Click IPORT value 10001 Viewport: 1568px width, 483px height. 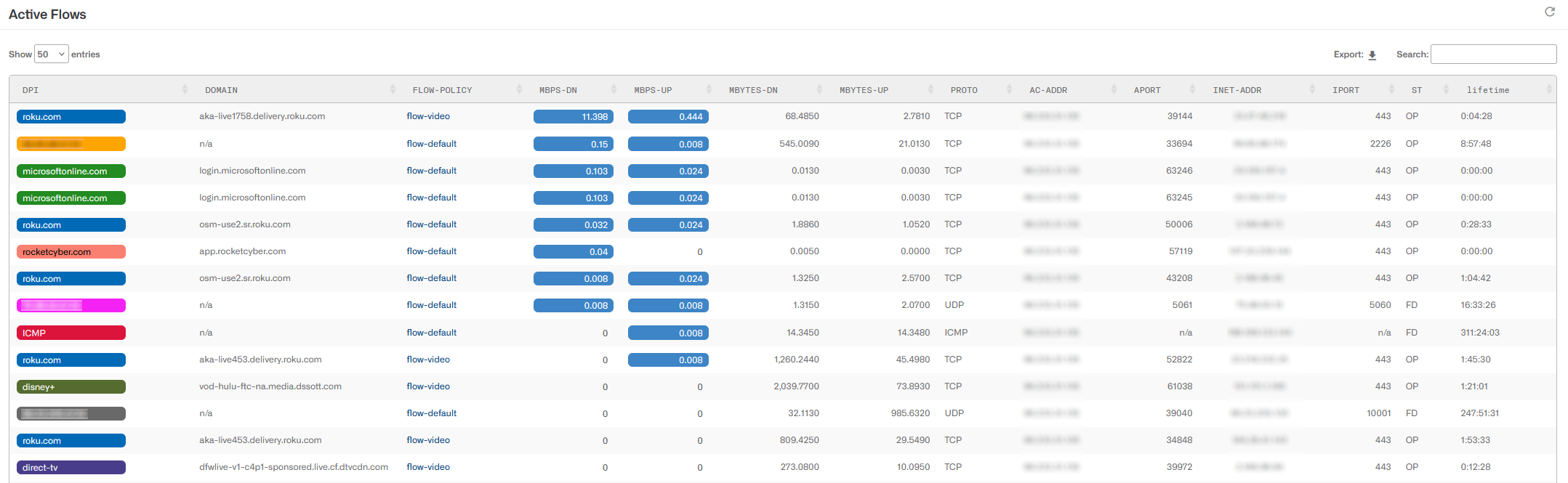[x=1379, y=413]
